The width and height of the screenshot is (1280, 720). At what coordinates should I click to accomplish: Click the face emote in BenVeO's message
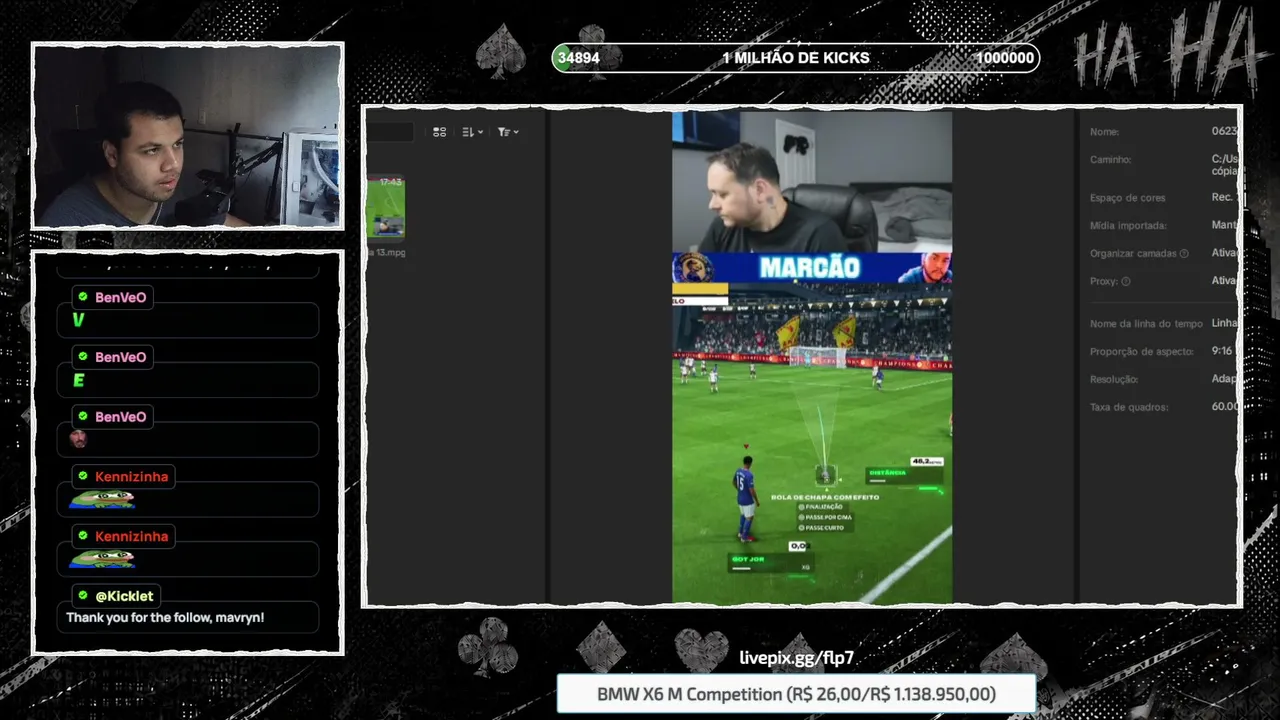click(x=78, y=439)
